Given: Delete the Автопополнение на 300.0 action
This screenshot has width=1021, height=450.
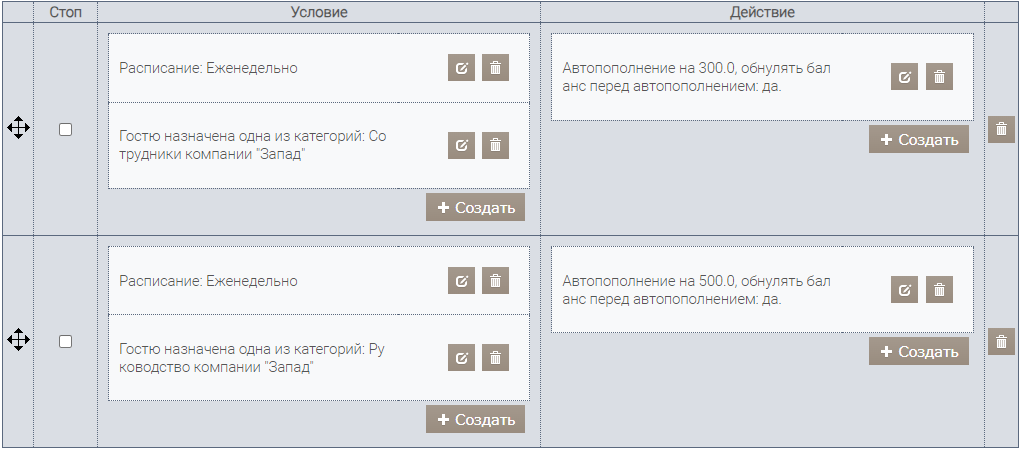Looking at the screenshot, I should coord(939,77).
